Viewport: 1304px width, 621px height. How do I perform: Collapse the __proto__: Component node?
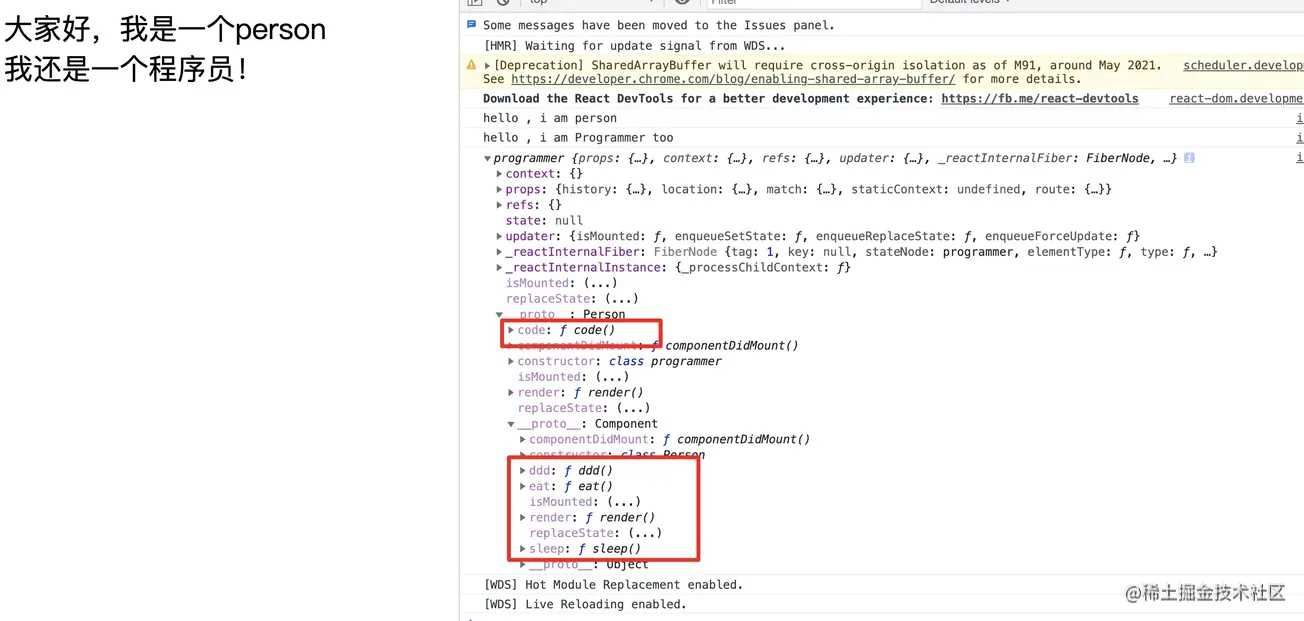point(511,424)
